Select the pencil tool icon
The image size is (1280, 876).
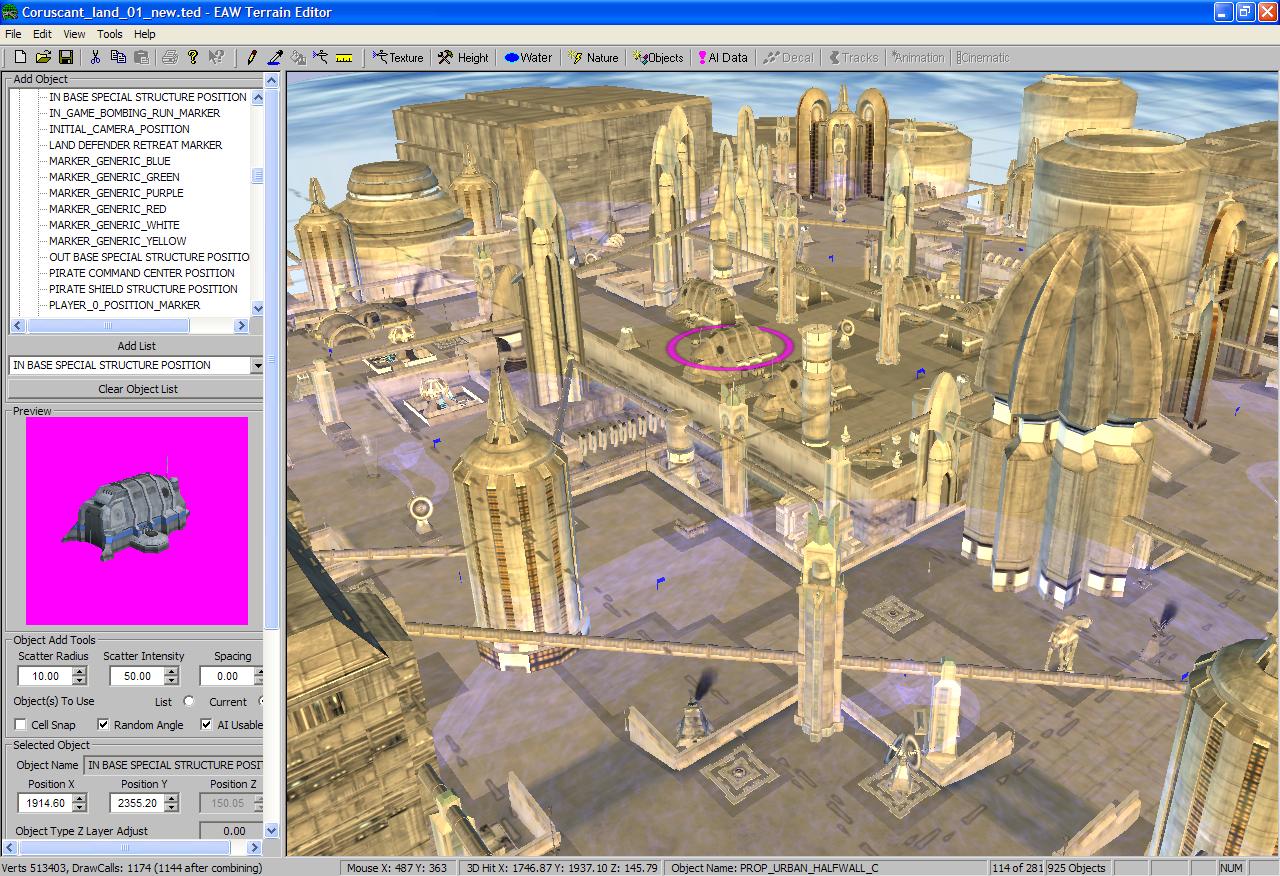tap(251, 58)
